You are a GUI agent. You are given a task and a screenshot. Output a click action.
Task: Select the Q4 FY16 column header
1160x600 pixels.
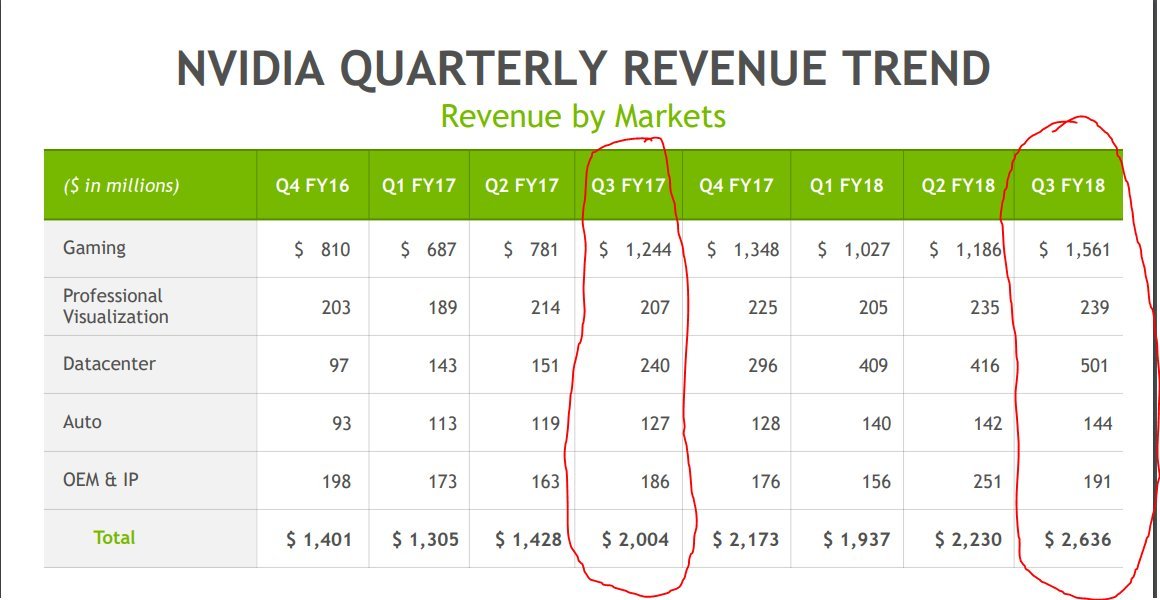pos(312,185)
